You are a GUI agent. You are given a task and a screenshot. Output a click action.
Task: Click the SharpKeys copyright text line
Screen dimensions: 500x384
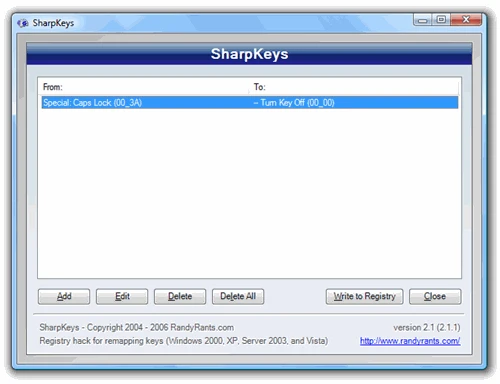pos(137,327)
